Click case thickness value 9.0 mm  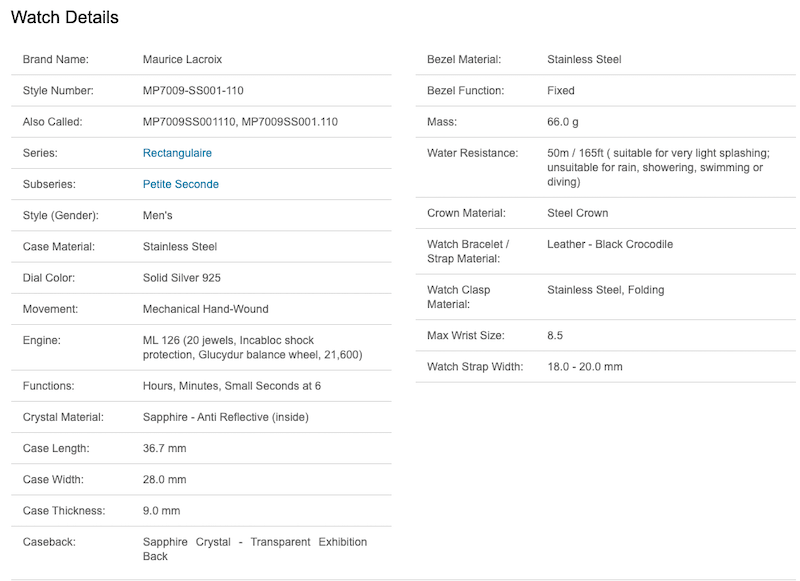(x=161, y=511)
